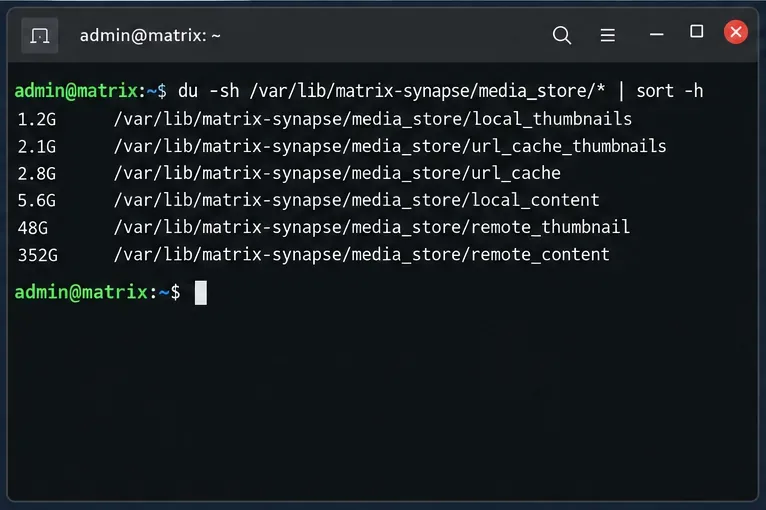The width and height of the screenshot is (766, 510).
Task: Click the 352G size value
Action: coord(38,255)
